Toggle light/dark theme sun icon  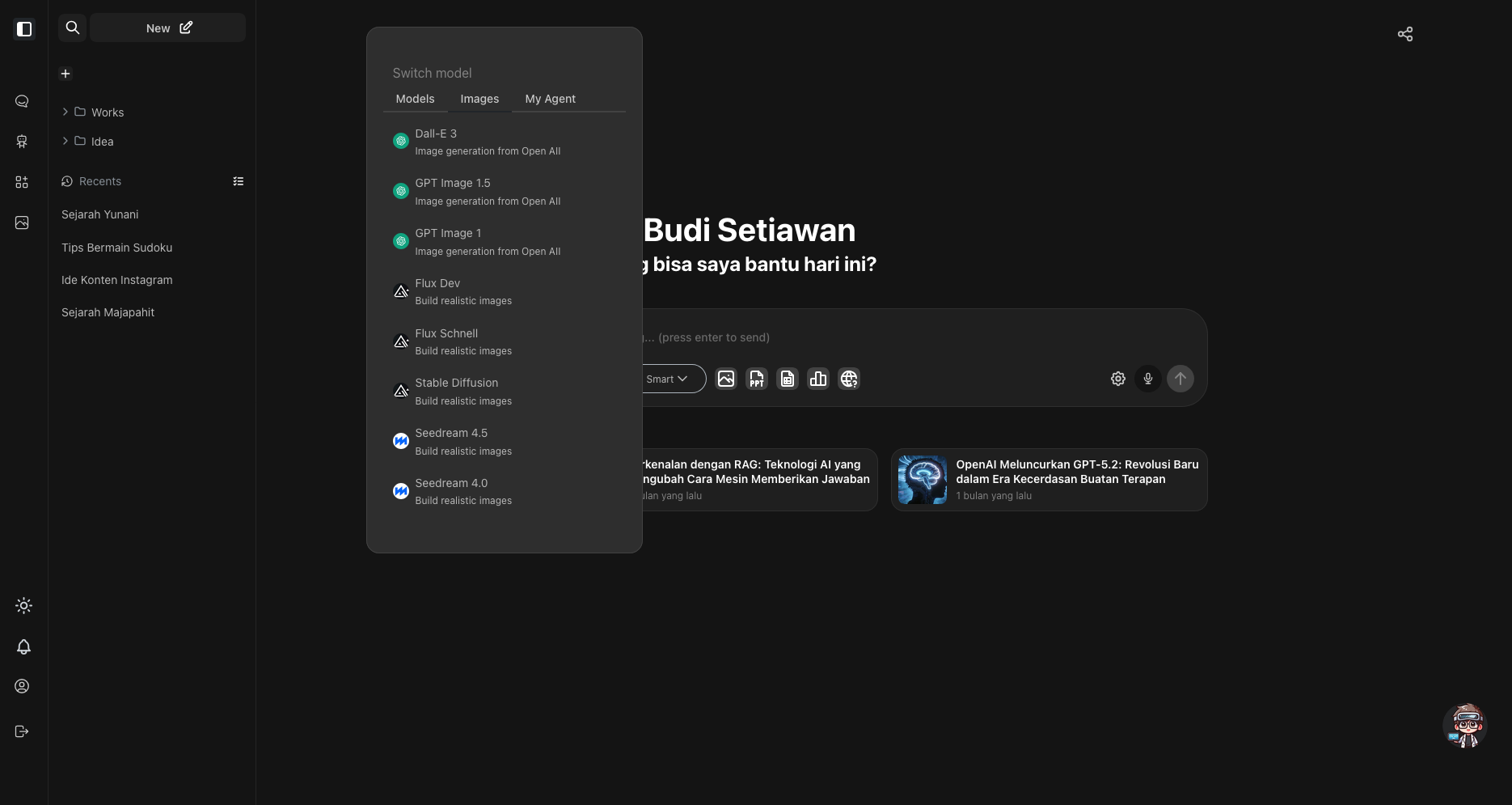coord(23,605)
